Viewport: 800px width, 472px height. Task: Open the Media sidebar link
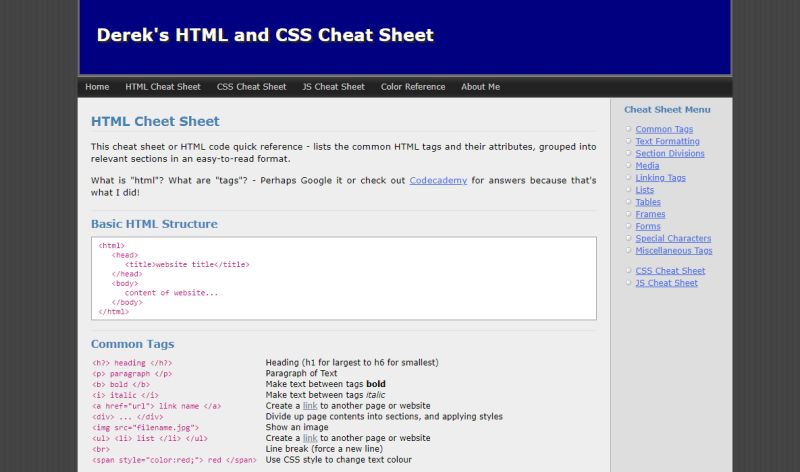point(647,166)
